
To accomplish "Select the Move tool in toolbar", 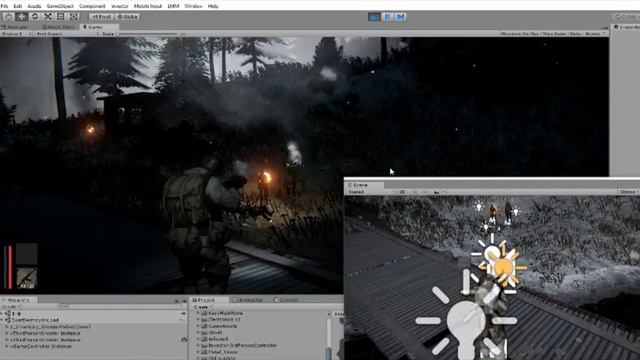I will [x=22, y=16].
